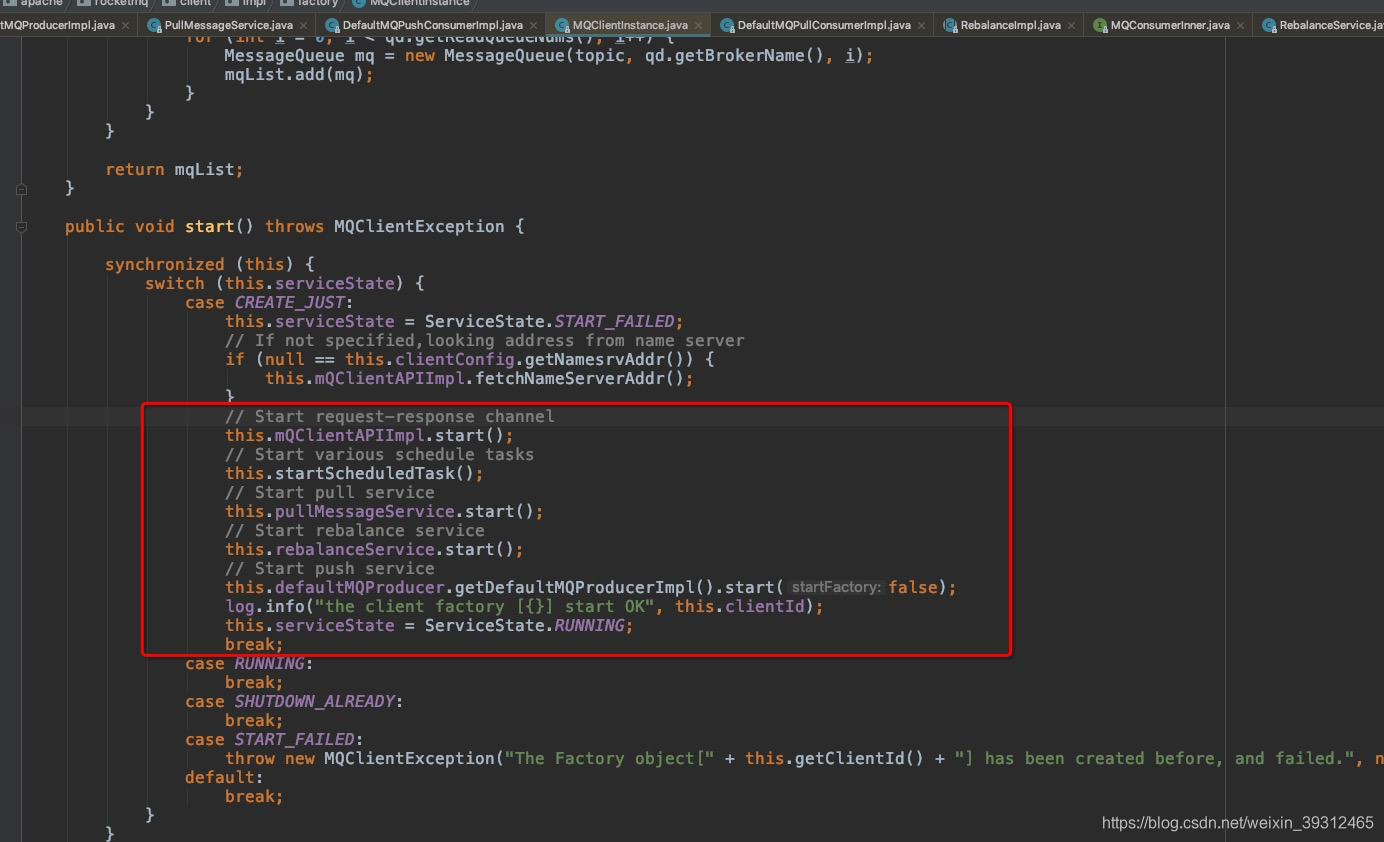
Task: Click ServiceState.START_FAILED assignment
Action: (454, 322)
